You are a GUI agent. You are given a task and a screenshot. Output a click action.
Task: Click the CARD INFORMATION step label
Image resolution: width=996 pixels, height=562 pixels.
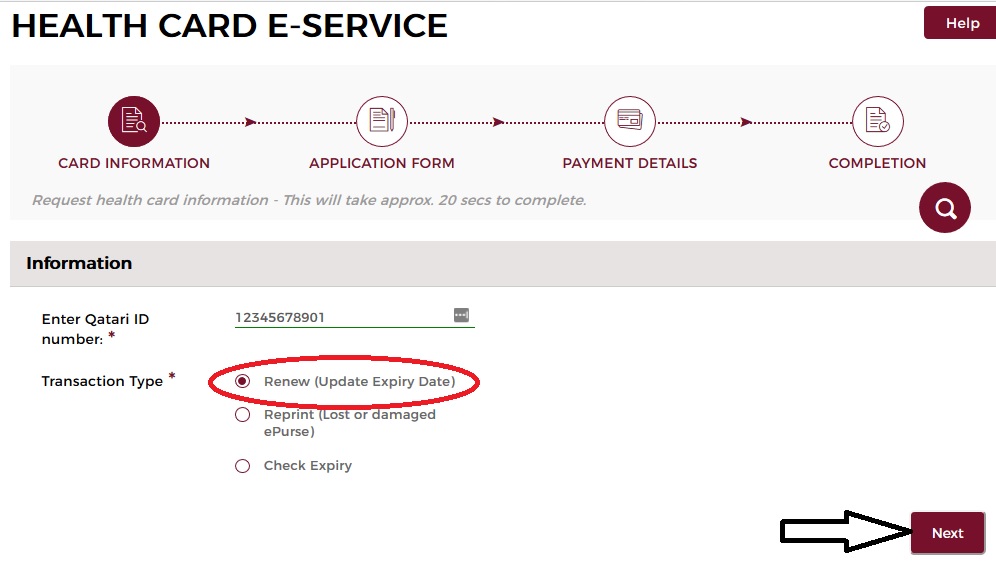[134, 163]
